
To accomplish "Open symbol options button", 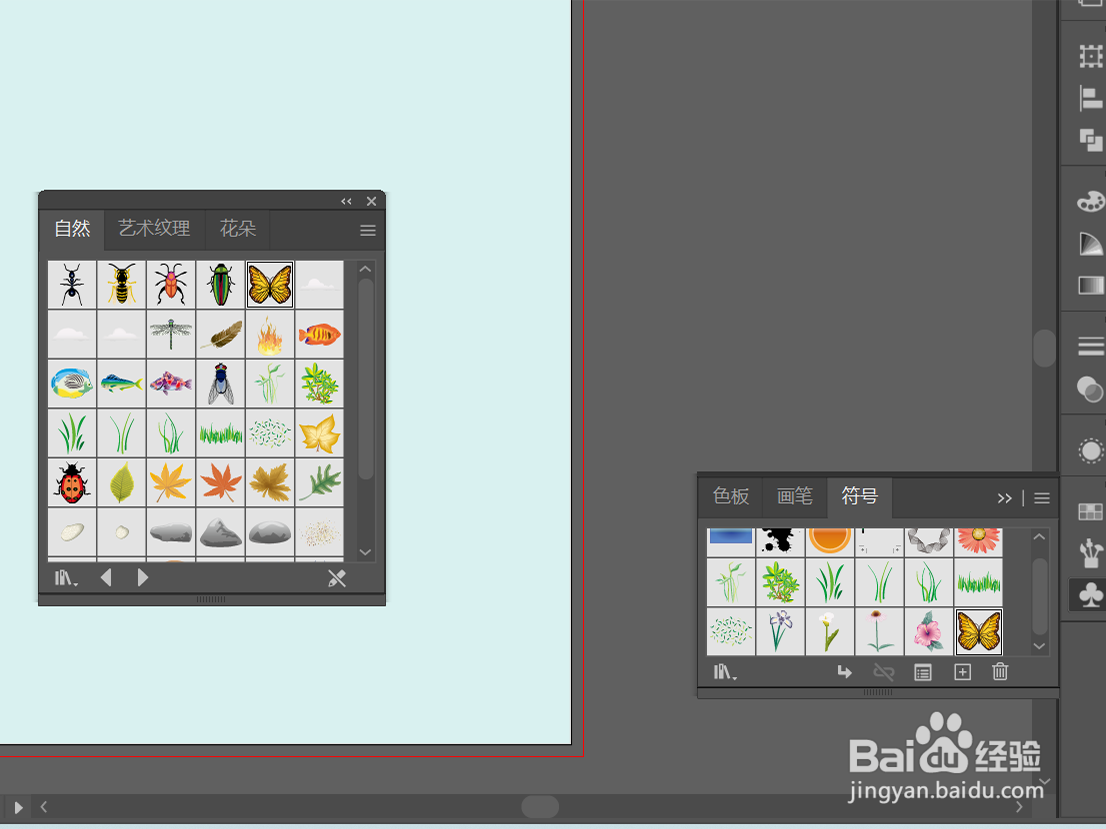I will (923, 672).
